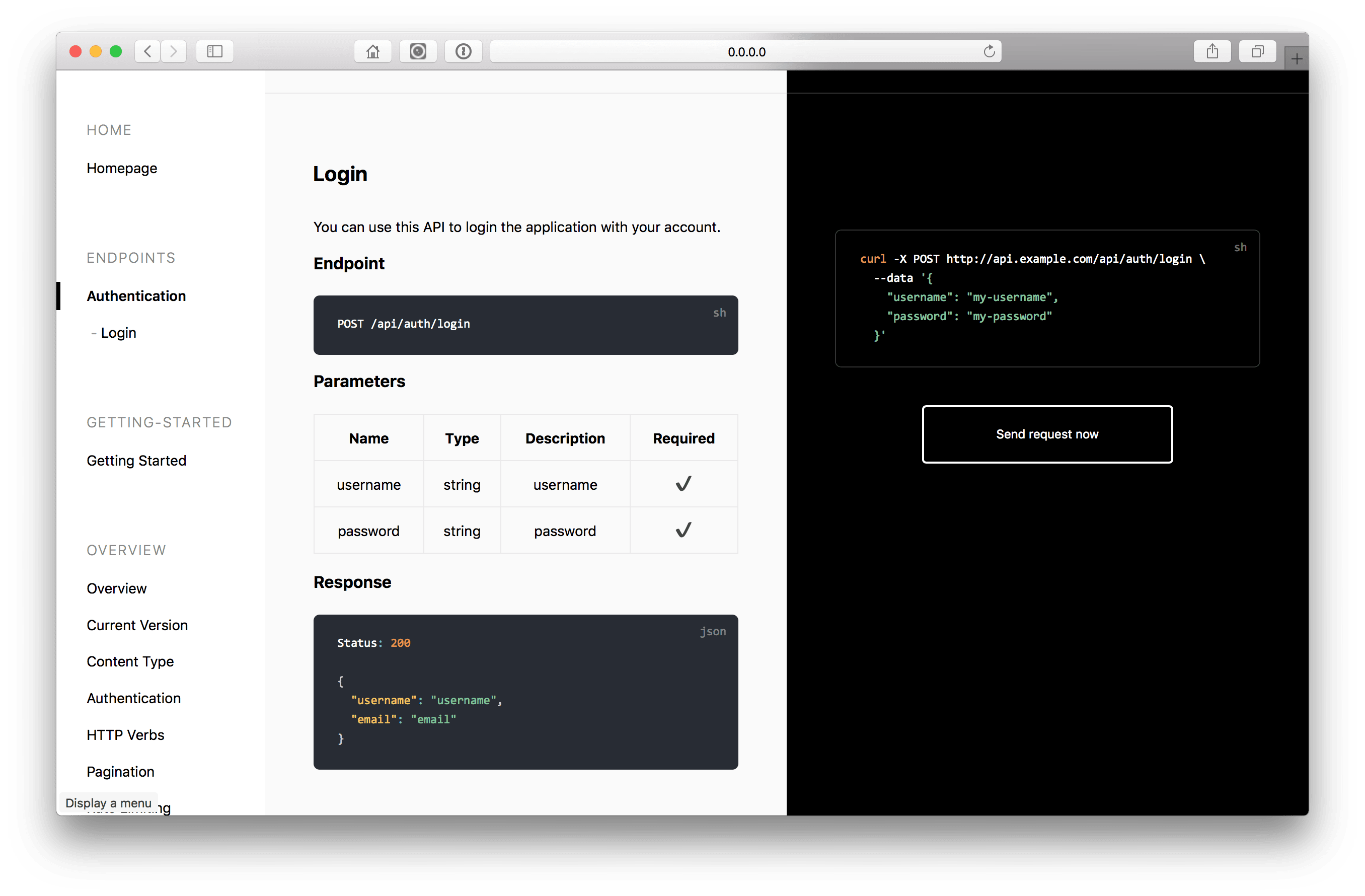This screenshot has height=896, width=1365.
Task: Open the Login sub-item in sidebar
Action: (x=118, y=333)
